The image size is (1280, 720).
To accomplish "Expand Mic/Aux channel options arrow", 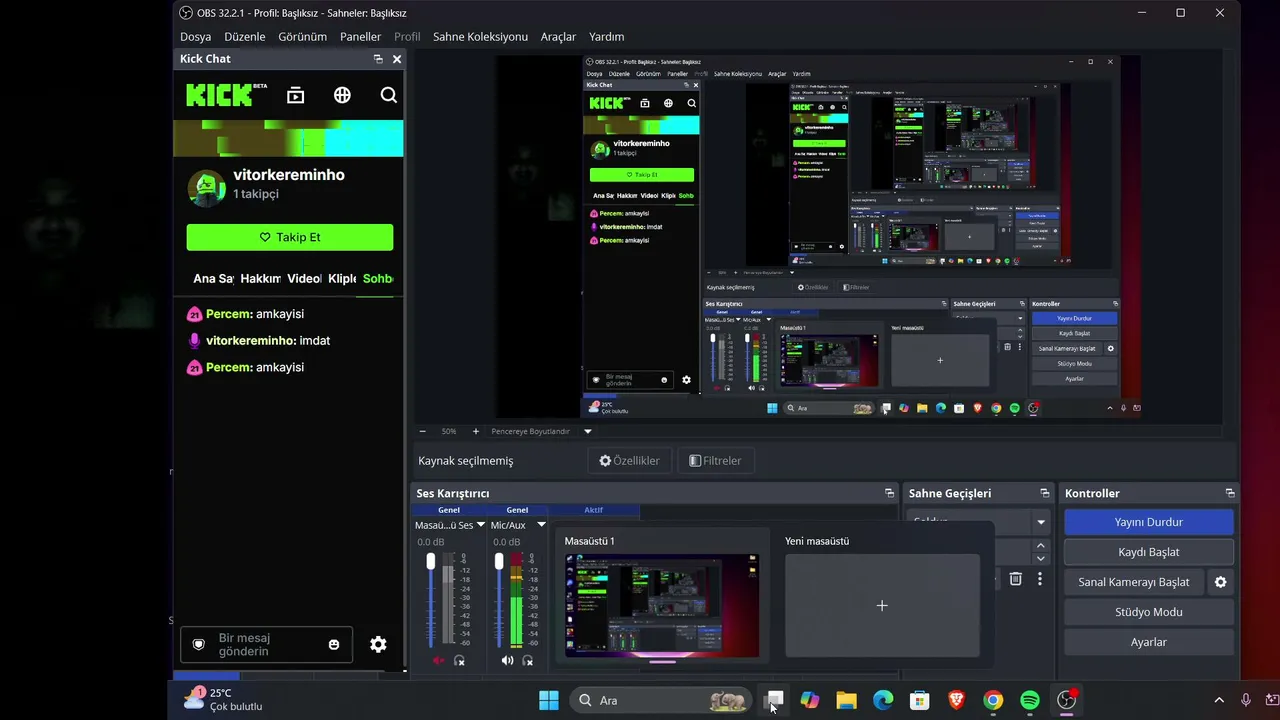I will coord(541,525).
